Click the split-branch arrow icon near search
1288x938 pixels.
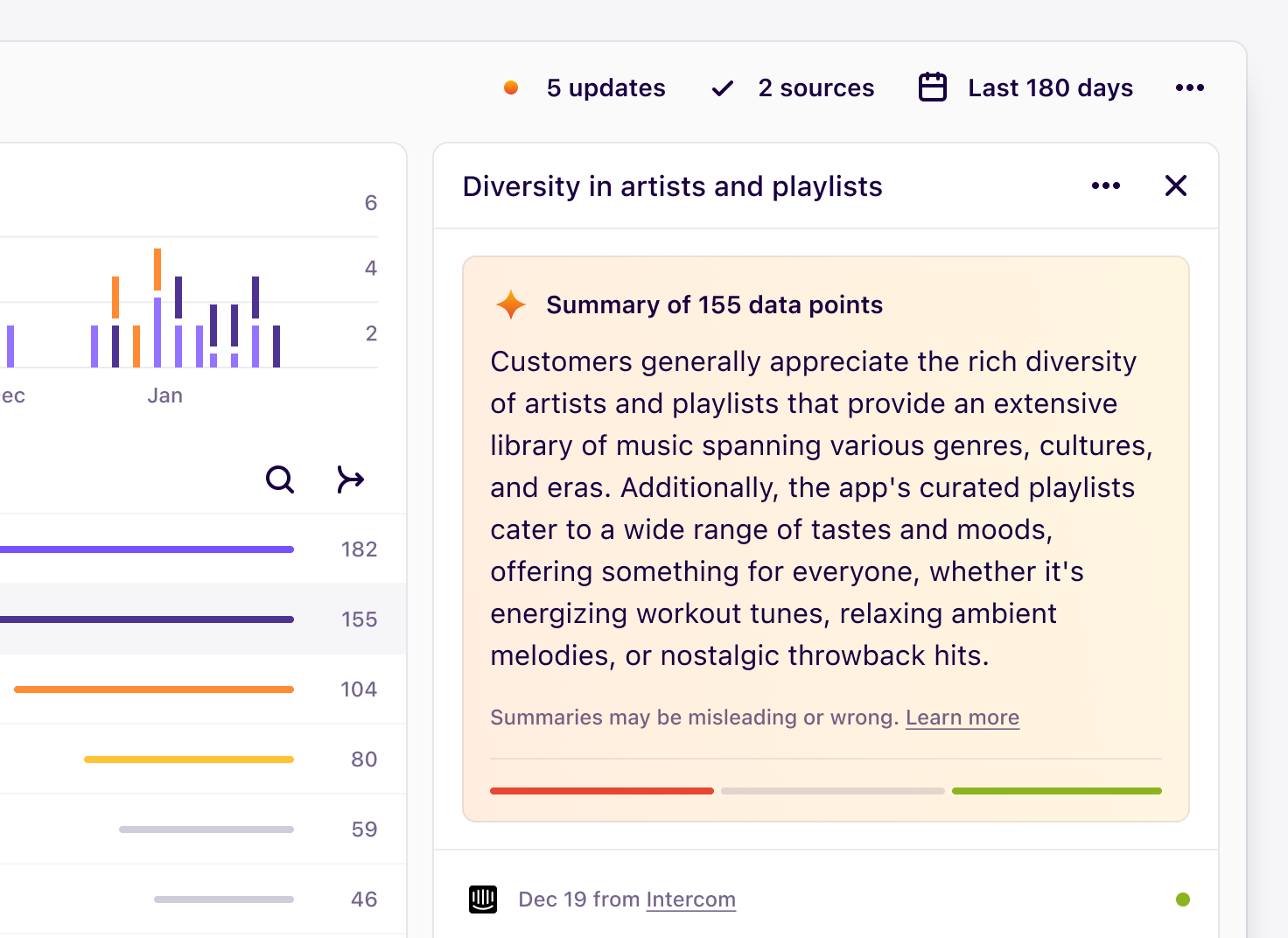pyautogui.click(x=351, y=479)
